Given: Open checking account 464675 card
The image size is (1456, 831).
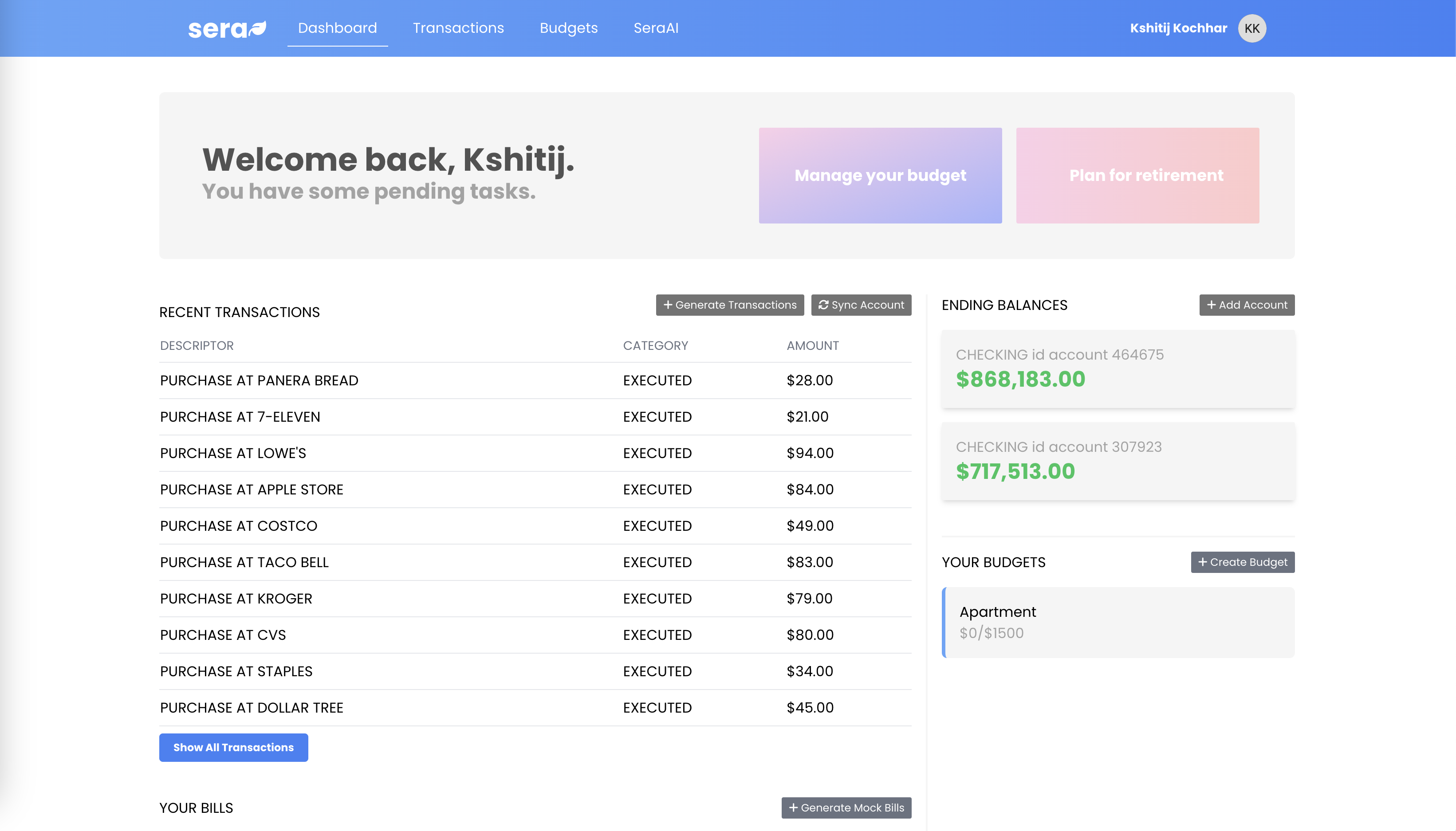Looking at the screenshot, I should (1117, 368).
